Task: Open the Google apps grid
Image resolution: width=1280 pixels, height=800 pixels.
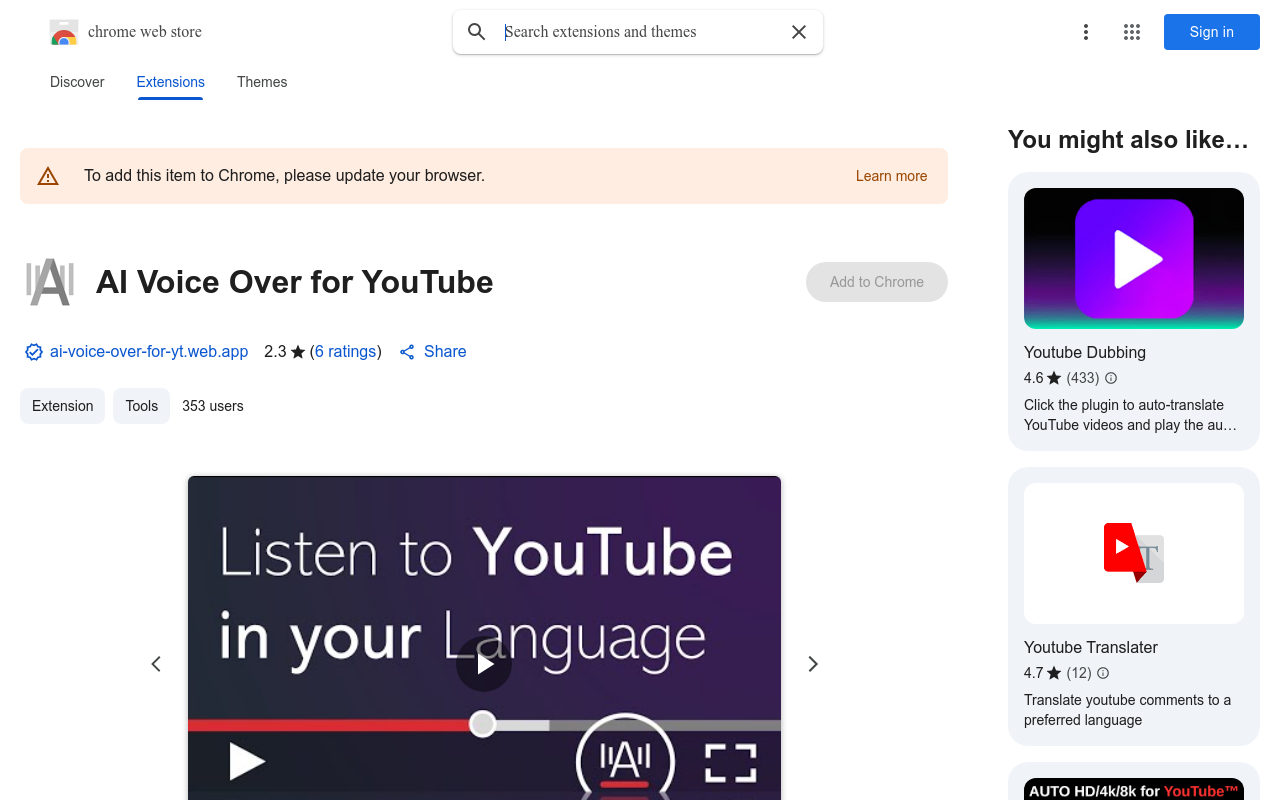Action: (1132, 32)
